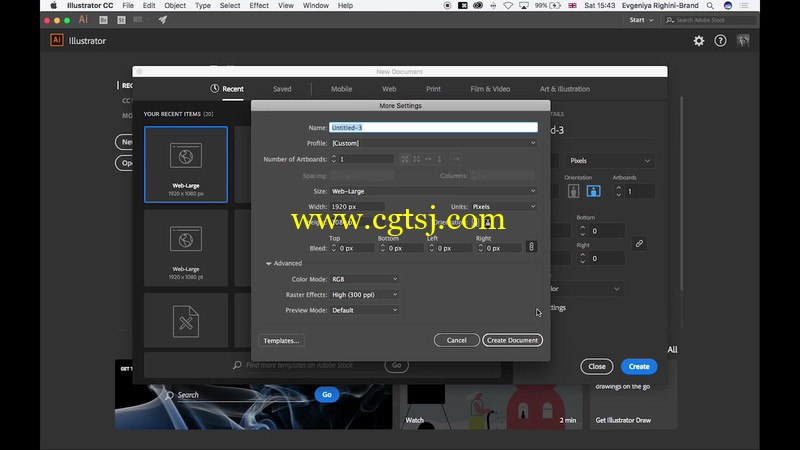Open Adobe Stock icon in toolbar
Screen dimensions: 800x450
(121, 20)
